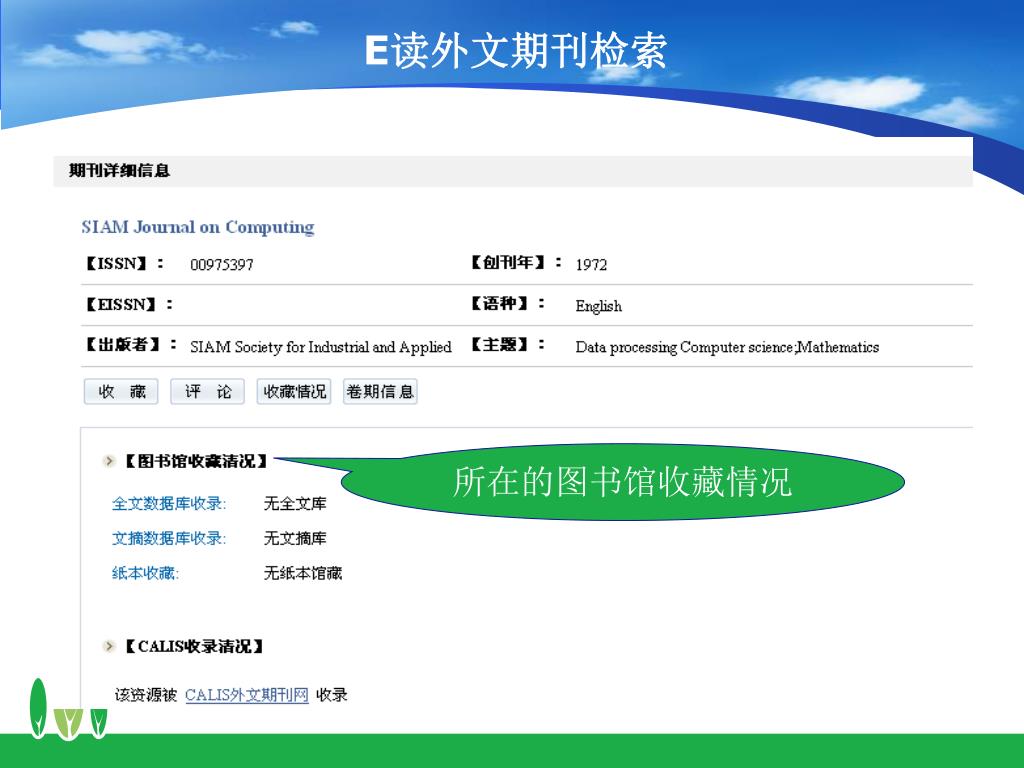The width and height of the screenshot is (1024, 768).
Task: Click the 收藏 button
Action: click(x=121, y=392)
